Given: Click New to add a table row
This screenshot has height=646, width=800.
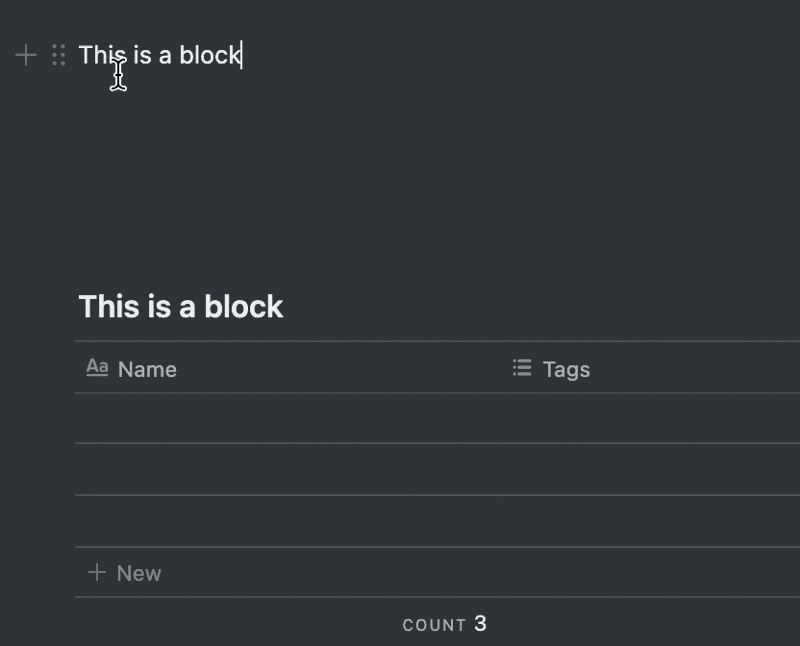Looking at the screenshot, I should pos(138,572).
